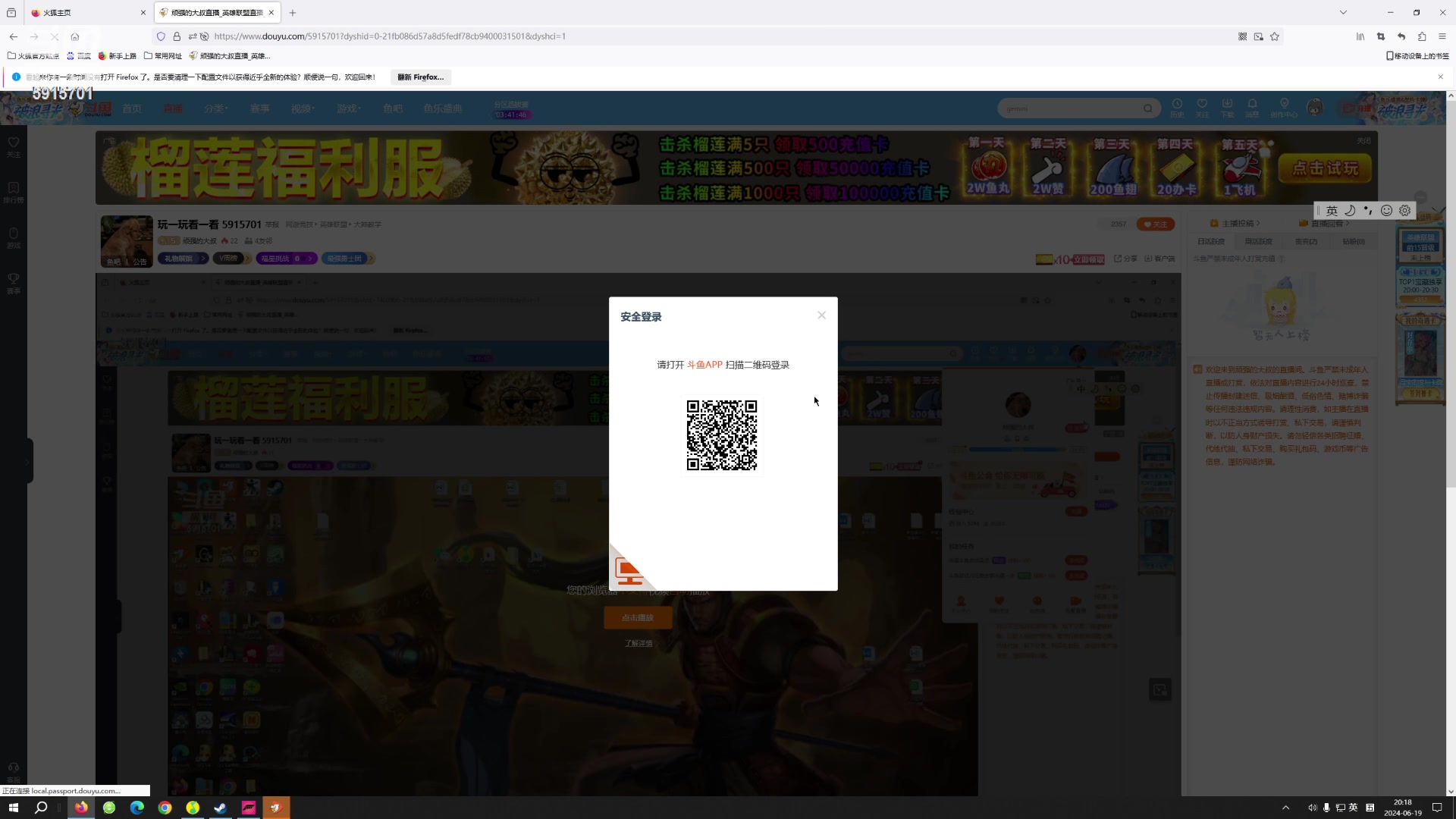This screenshot has width=1456, height=819.
Task: Close the durian banner via 关闭
Action: click(x=1363, y=140)
